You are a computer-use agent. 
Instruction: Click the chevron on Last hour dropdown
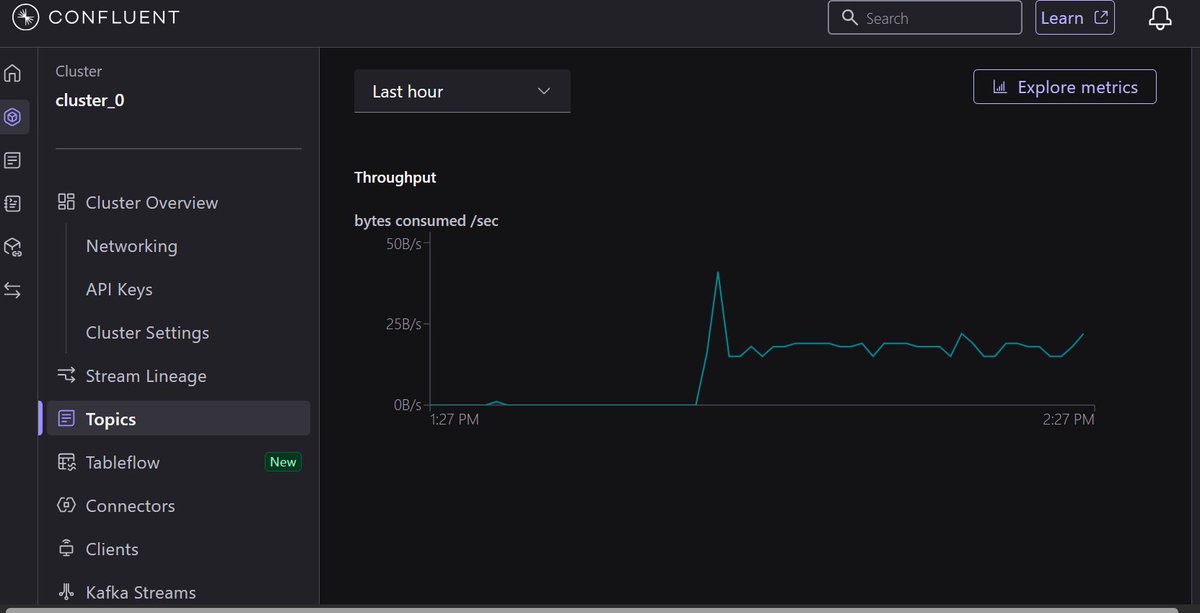point(544,91)
